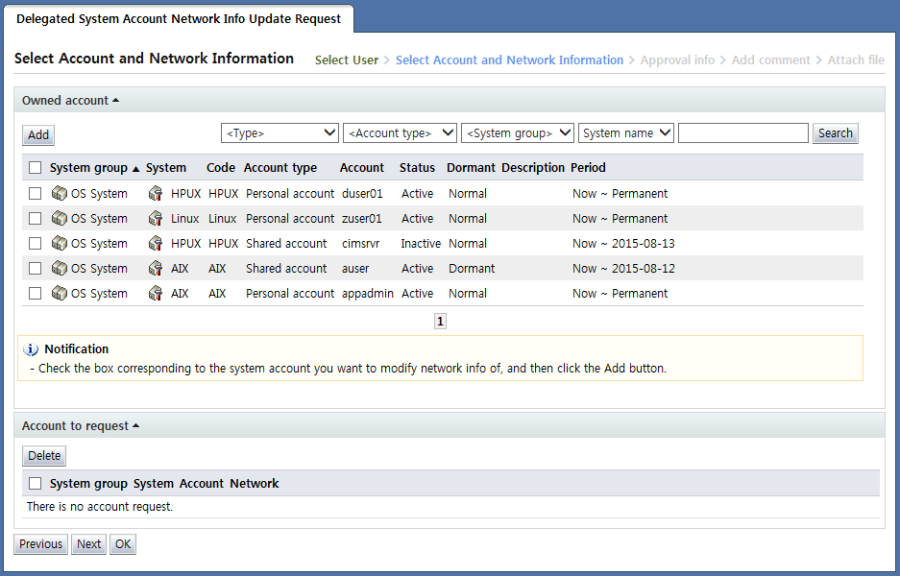Select the Approval info step link
The image size is (900, 576).
(678, 60)
